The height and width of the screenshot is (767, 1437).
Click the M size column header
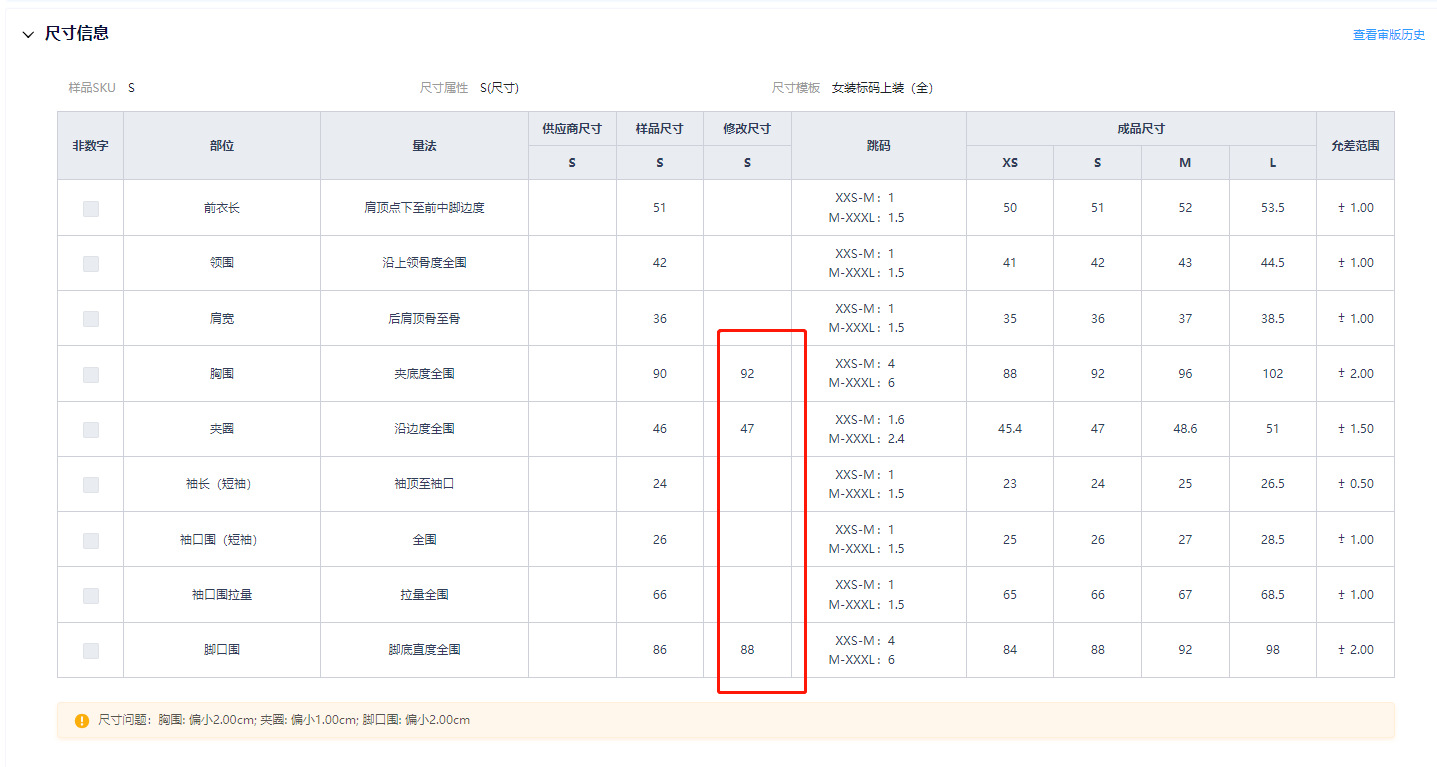pyautogui.click(x=1185, y=163)
